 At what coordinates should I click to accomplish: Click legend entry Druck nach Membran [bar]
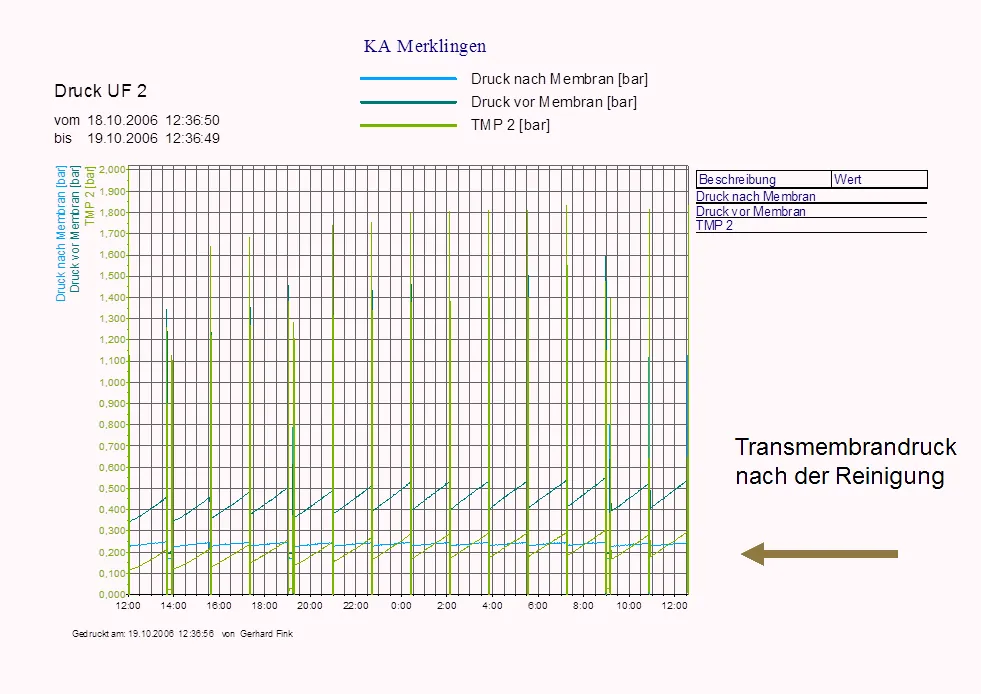(559, 79)
